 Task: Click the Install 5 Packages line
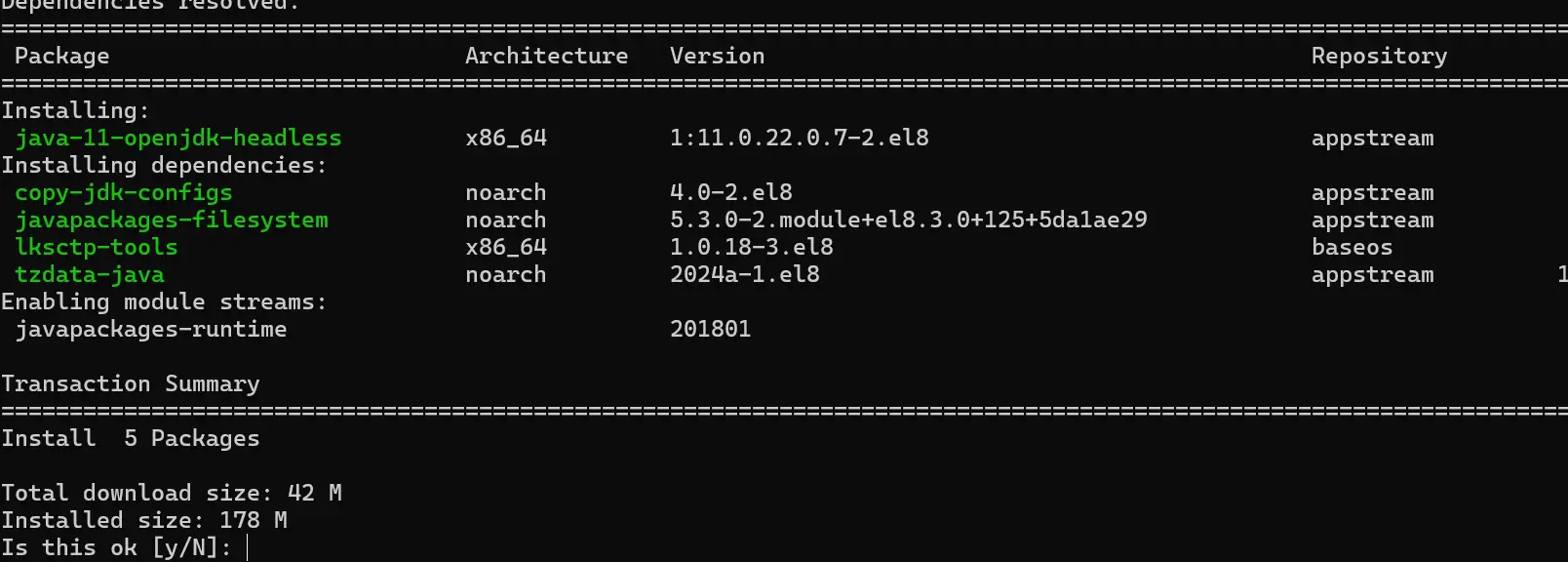[131, 439]
